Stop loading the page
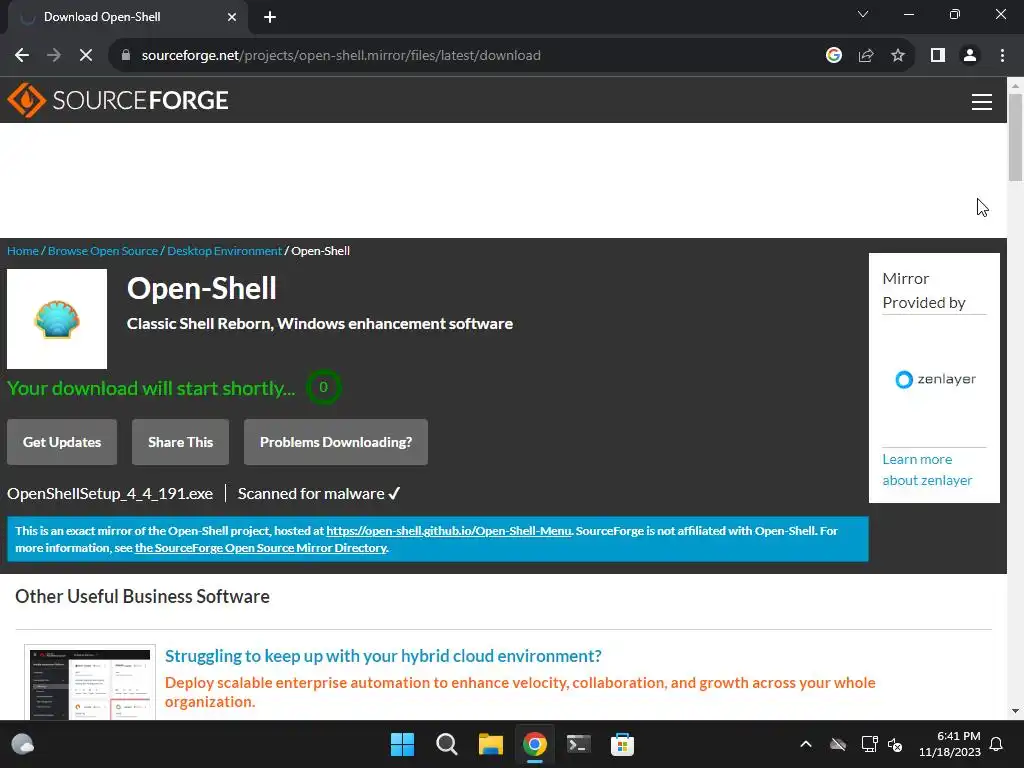The height and width of the screenshot is (768, 1024). [x=86, y=56]
